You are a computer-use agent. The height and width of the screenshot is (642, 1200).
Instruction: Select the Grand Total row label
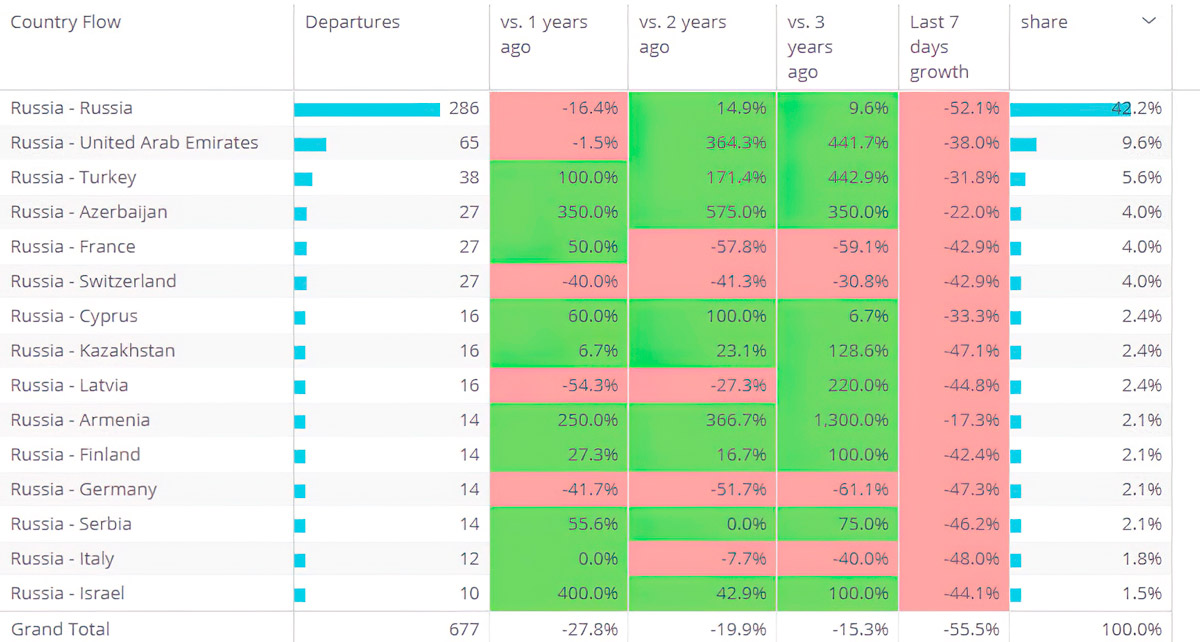(x=60, y=629)
